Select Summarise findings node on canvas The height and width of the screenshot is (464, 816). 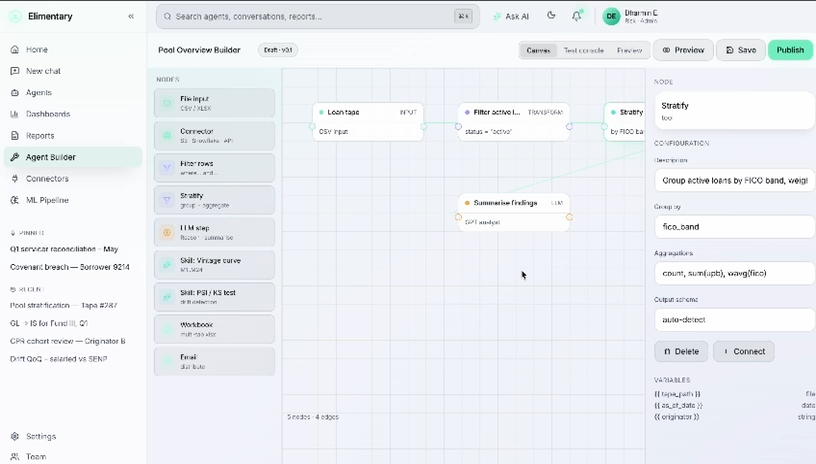[514, 212]
